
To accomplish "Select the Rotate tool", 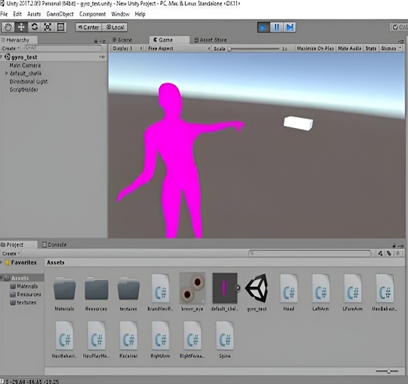I will click(x=34, y=27).
